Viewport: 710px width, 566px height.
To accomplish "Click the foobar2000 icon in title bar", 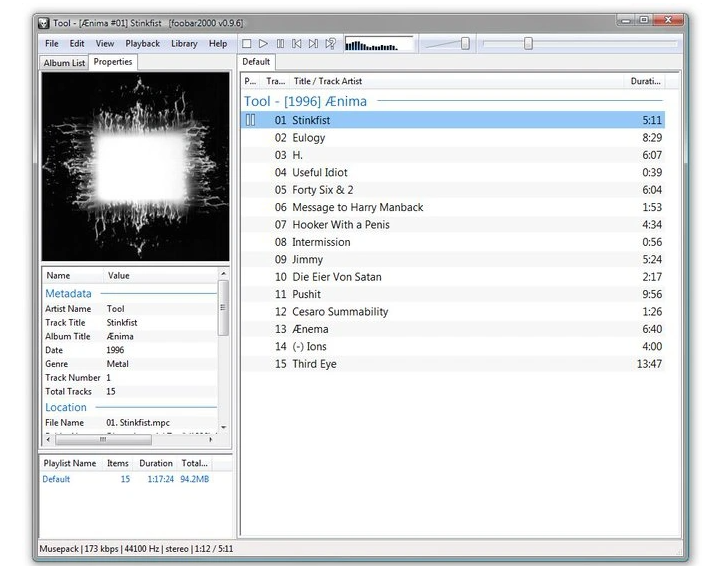I will point(43,23).
